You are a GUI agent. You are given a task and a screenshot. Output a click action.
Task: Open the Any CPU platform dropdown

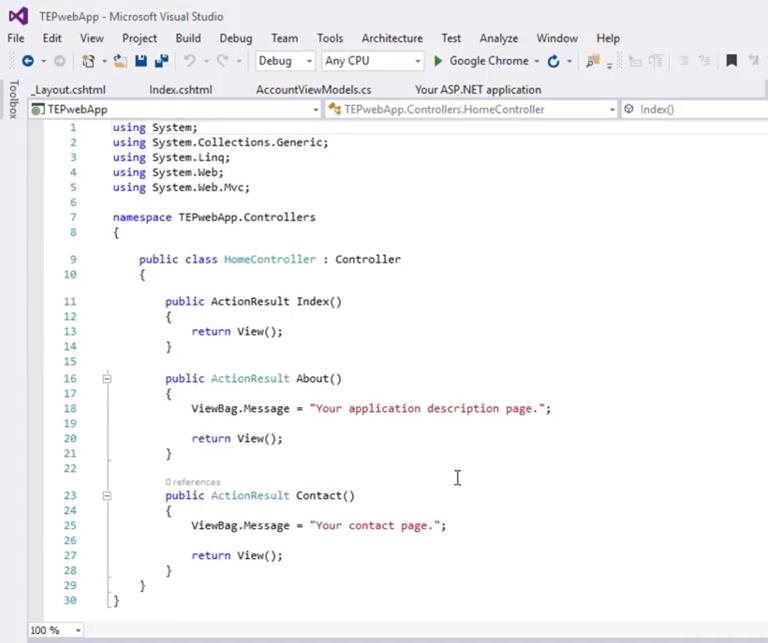click(371, 61)
